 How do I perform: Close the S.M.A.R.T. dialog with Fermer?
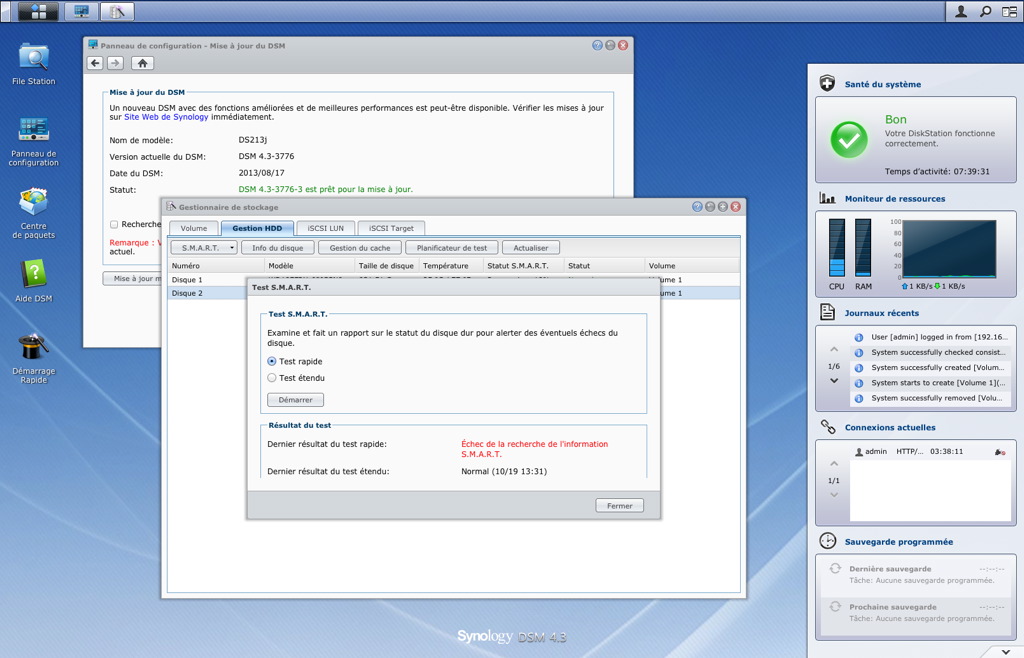click(620, 506)
